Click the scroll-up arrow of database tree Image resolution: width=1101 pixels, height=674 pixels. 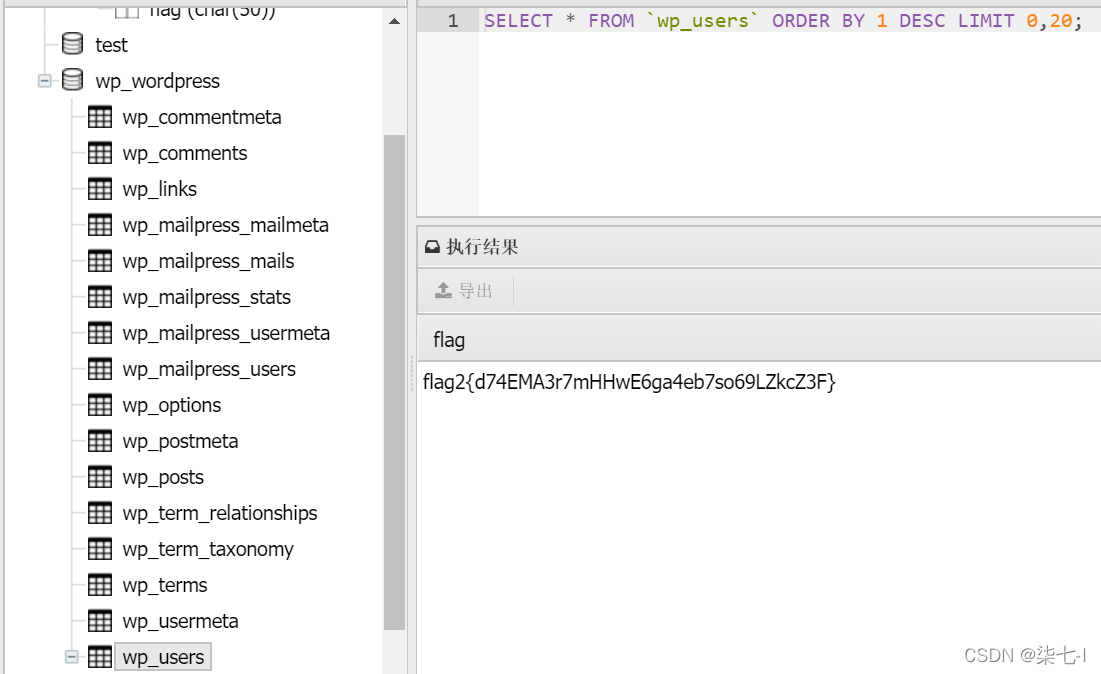[395, 22]
